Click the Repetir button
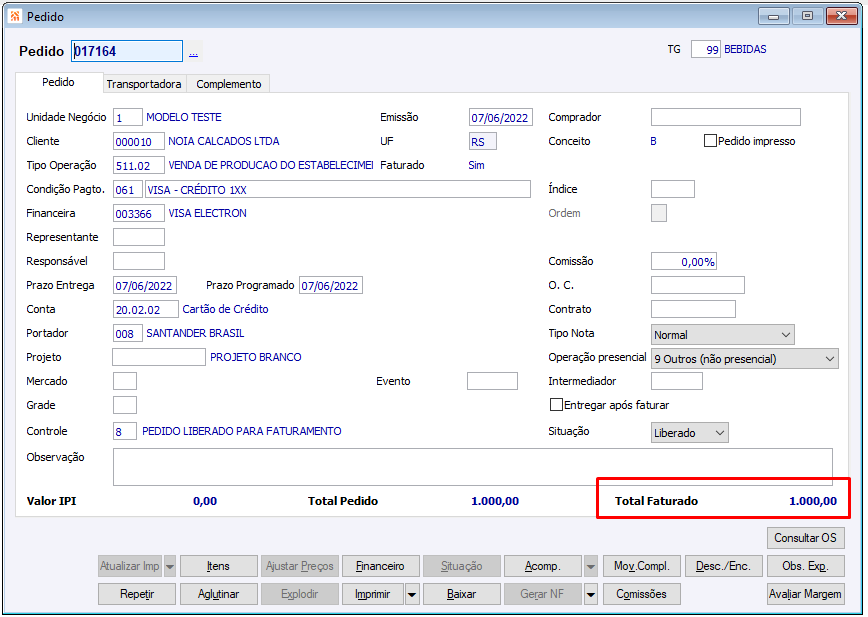 [137, 594]
